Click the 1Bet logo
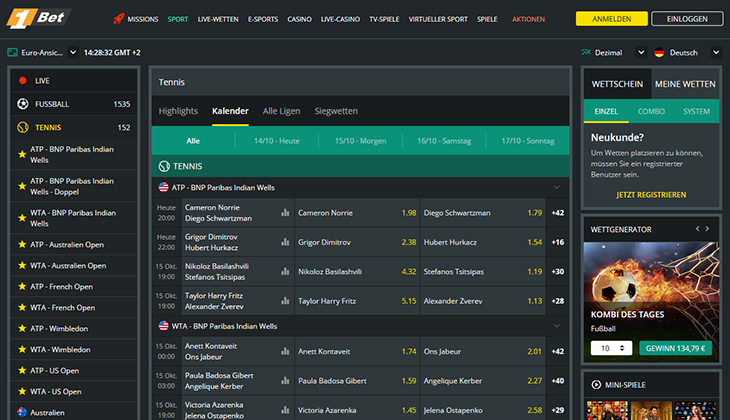Screen dimensions: 730x420 click(x=38, y=19)
